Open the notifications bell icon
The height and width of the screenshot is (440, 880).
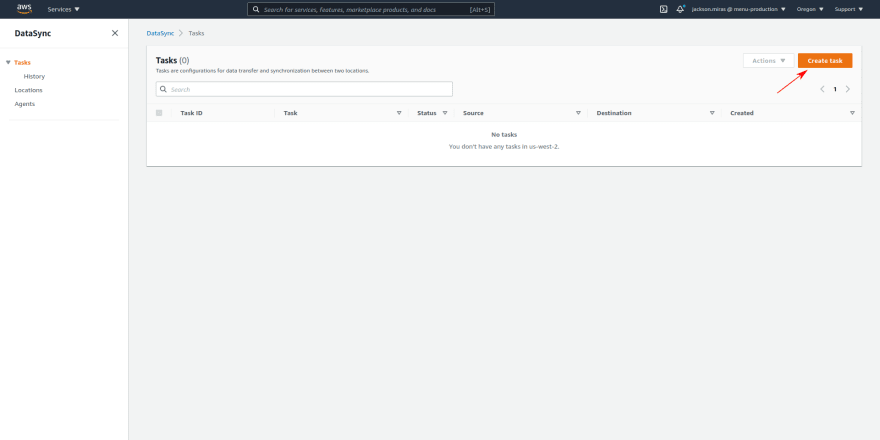pyautogui.click(x=680, y=9)
